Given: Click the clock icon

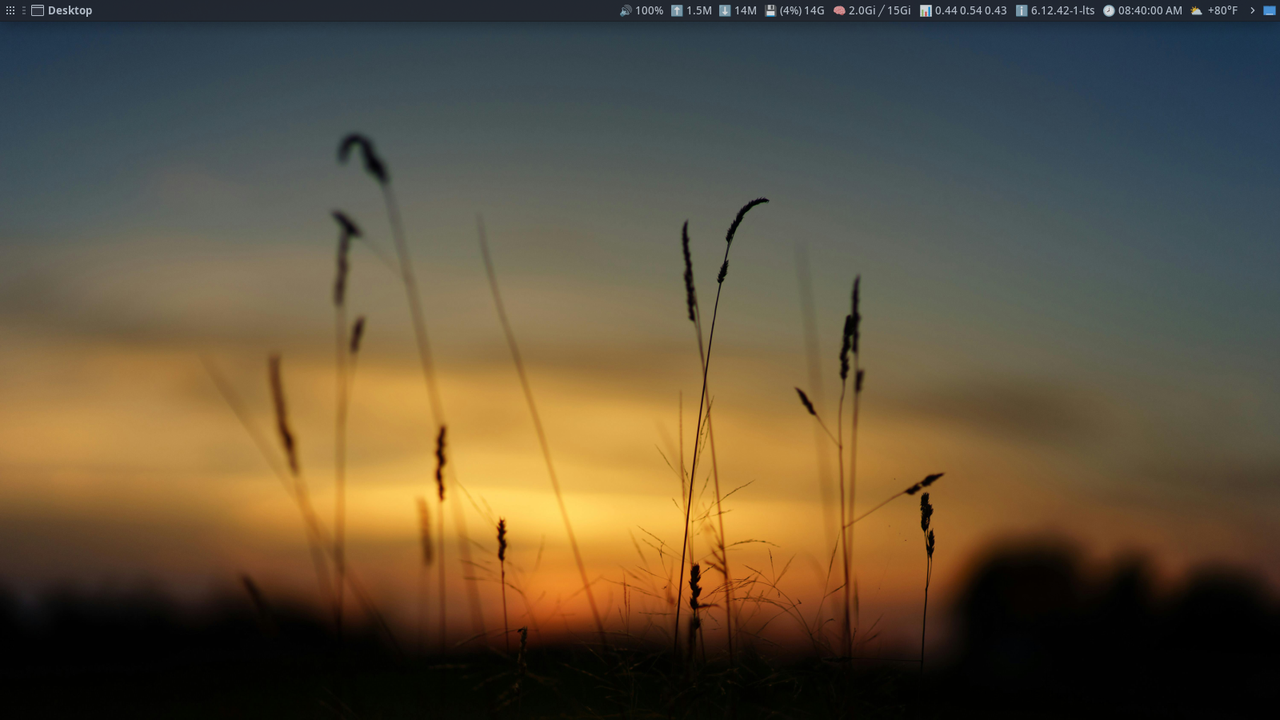Looking at the screenshot, I should click(x=1109, y=10).
